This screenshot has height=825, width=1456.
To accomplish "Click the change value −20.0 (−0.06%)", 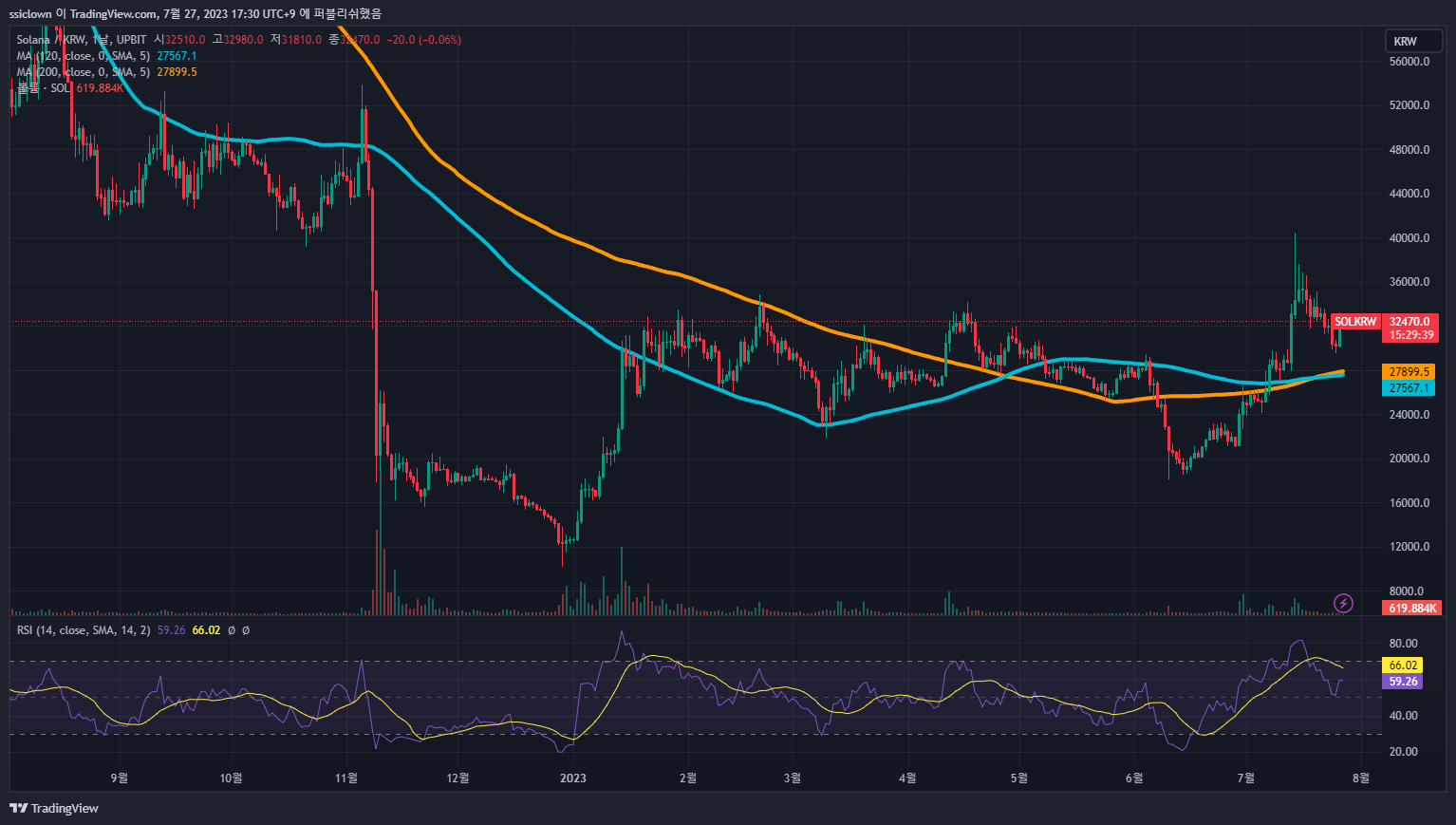I will click(423, 40).
